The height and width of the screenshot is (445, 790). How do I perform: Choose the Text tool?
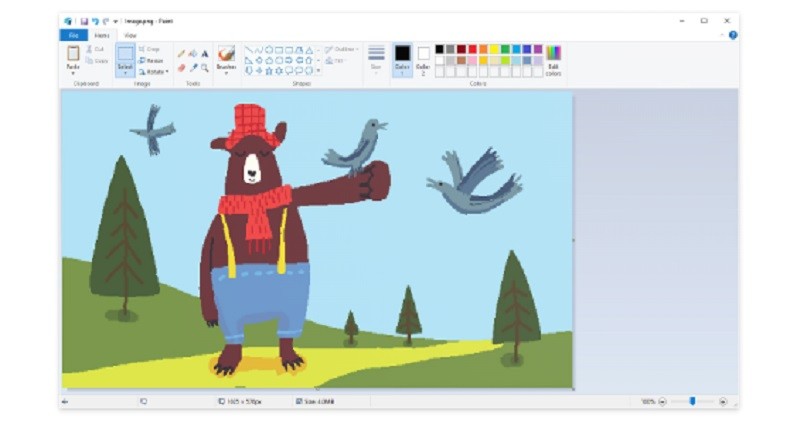point(205,54)
